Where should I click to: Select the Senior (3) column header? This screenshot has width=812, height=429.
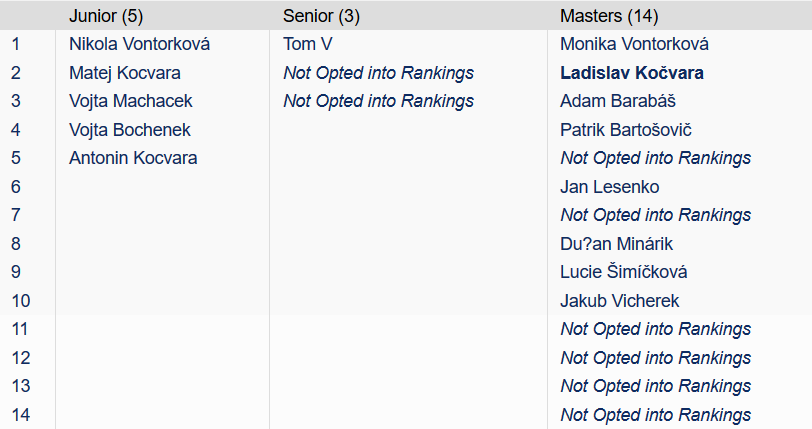(321, 16)
